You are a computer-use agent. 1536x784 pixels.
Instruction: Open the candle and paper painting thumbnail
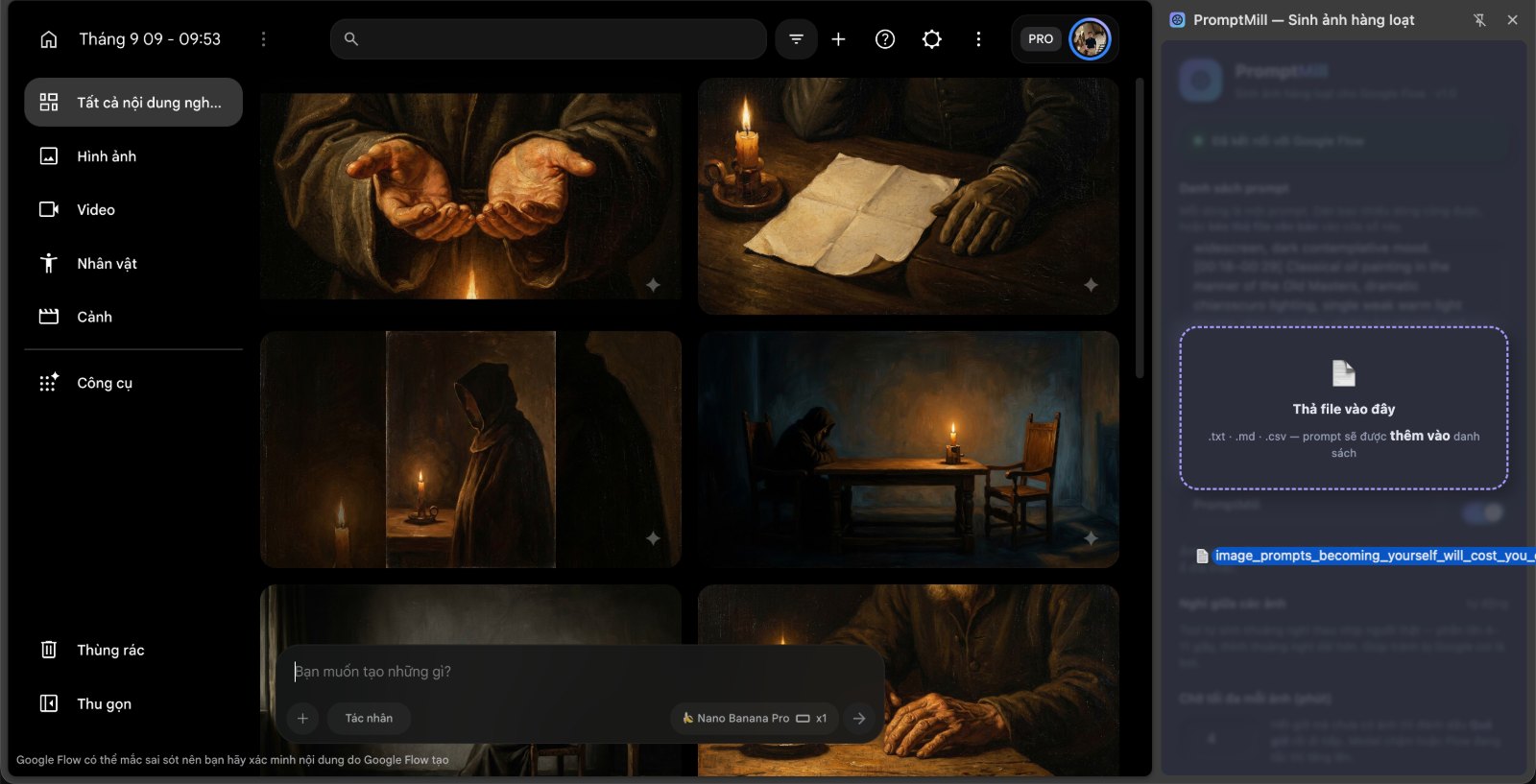908,196
